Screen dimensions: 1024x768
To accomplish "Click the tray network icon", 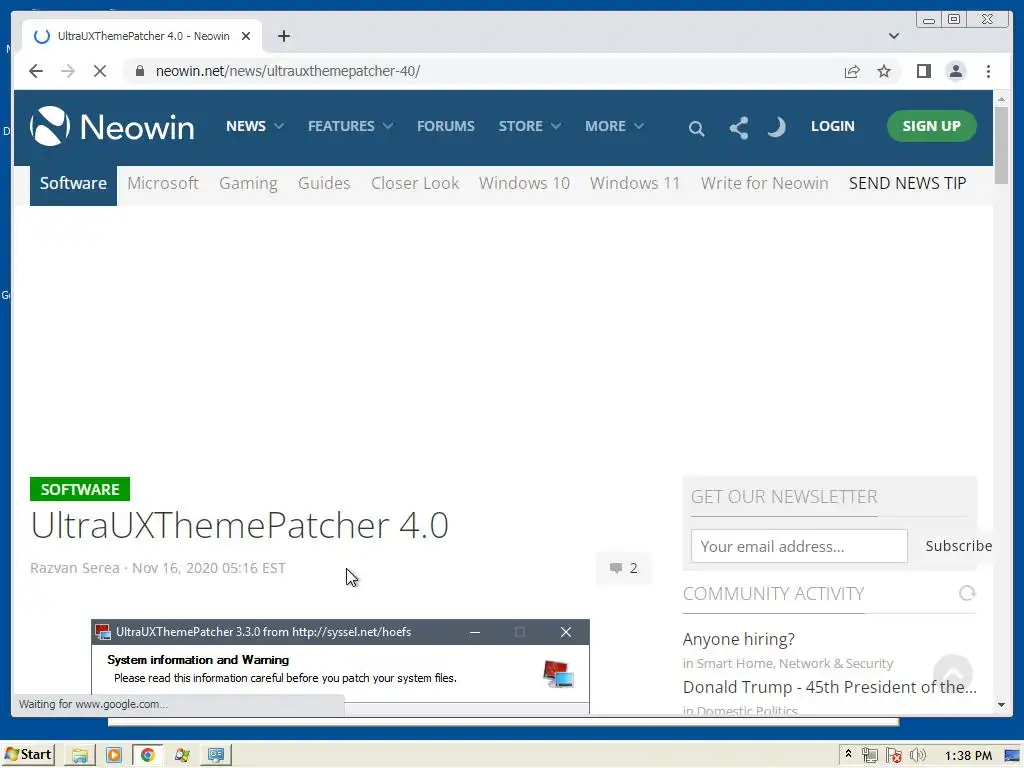I will 869,756.
